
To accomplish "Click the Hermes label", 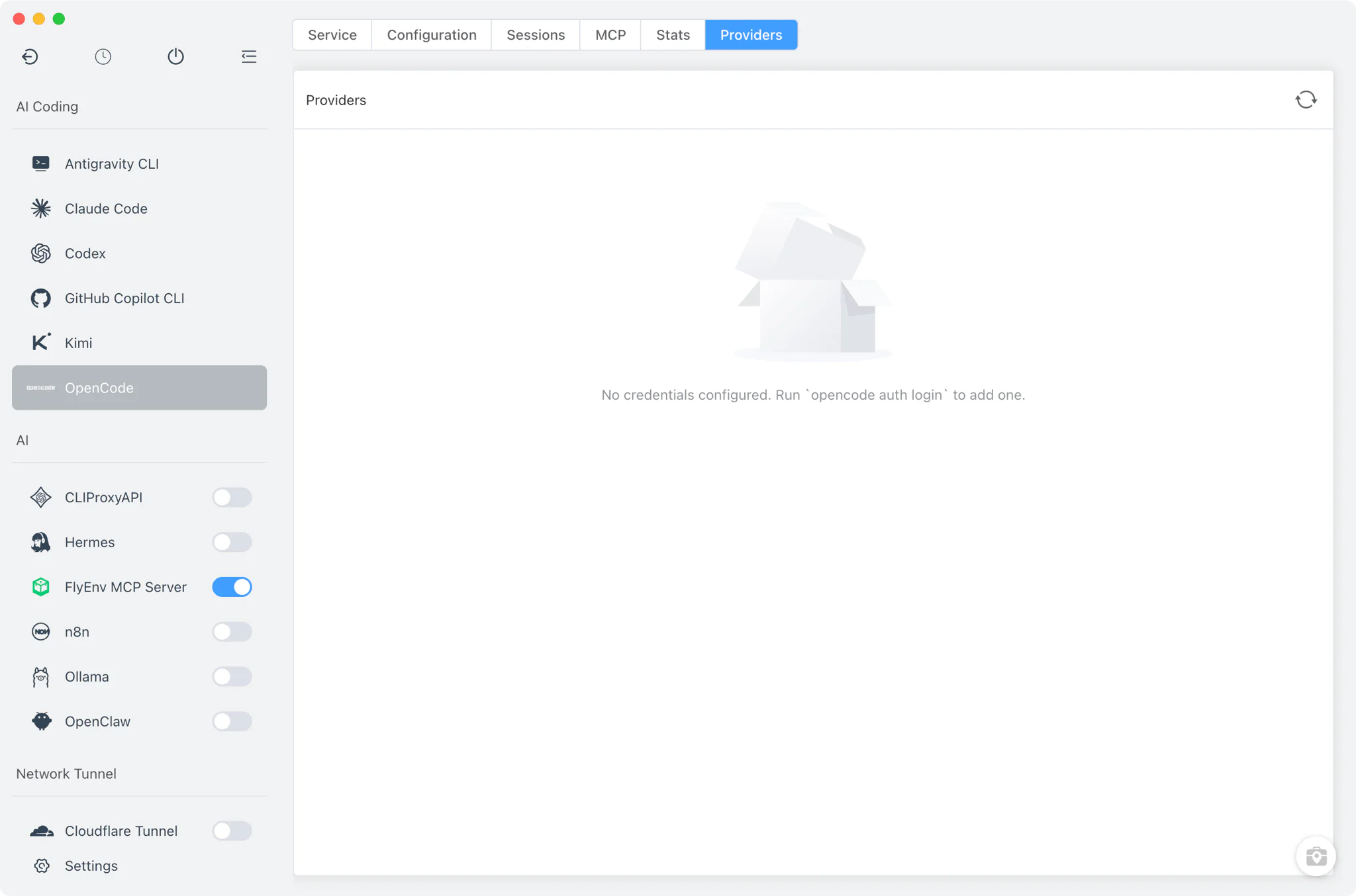I will pos(89,542).
